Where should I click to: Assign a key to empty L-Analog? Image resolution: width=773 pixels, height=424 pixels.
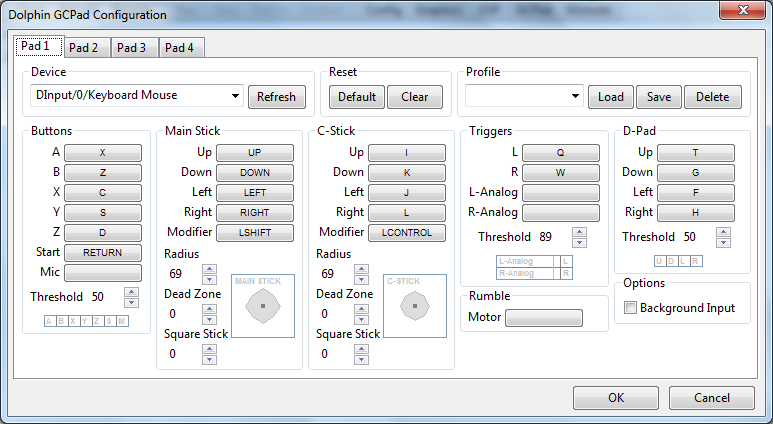[561, 193]
